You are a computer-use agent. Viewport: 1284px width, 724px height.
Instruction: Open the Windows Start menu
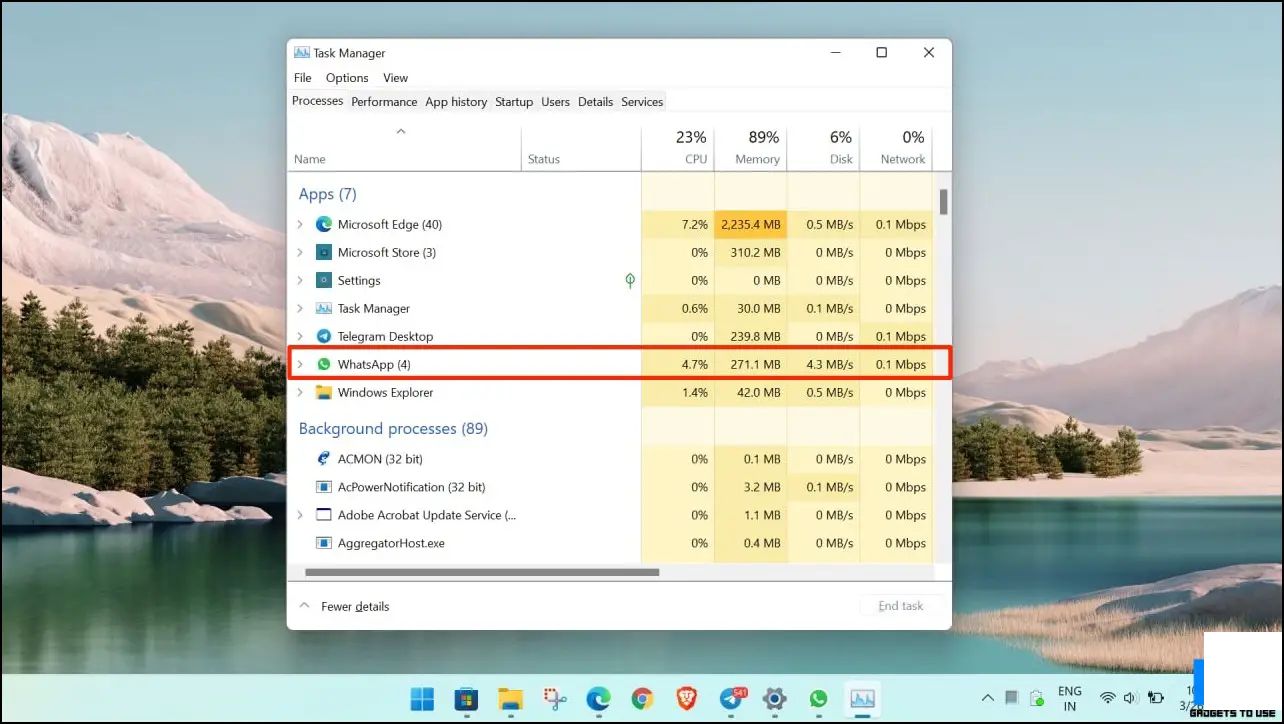pyautogui.click(x=422, y=699)
